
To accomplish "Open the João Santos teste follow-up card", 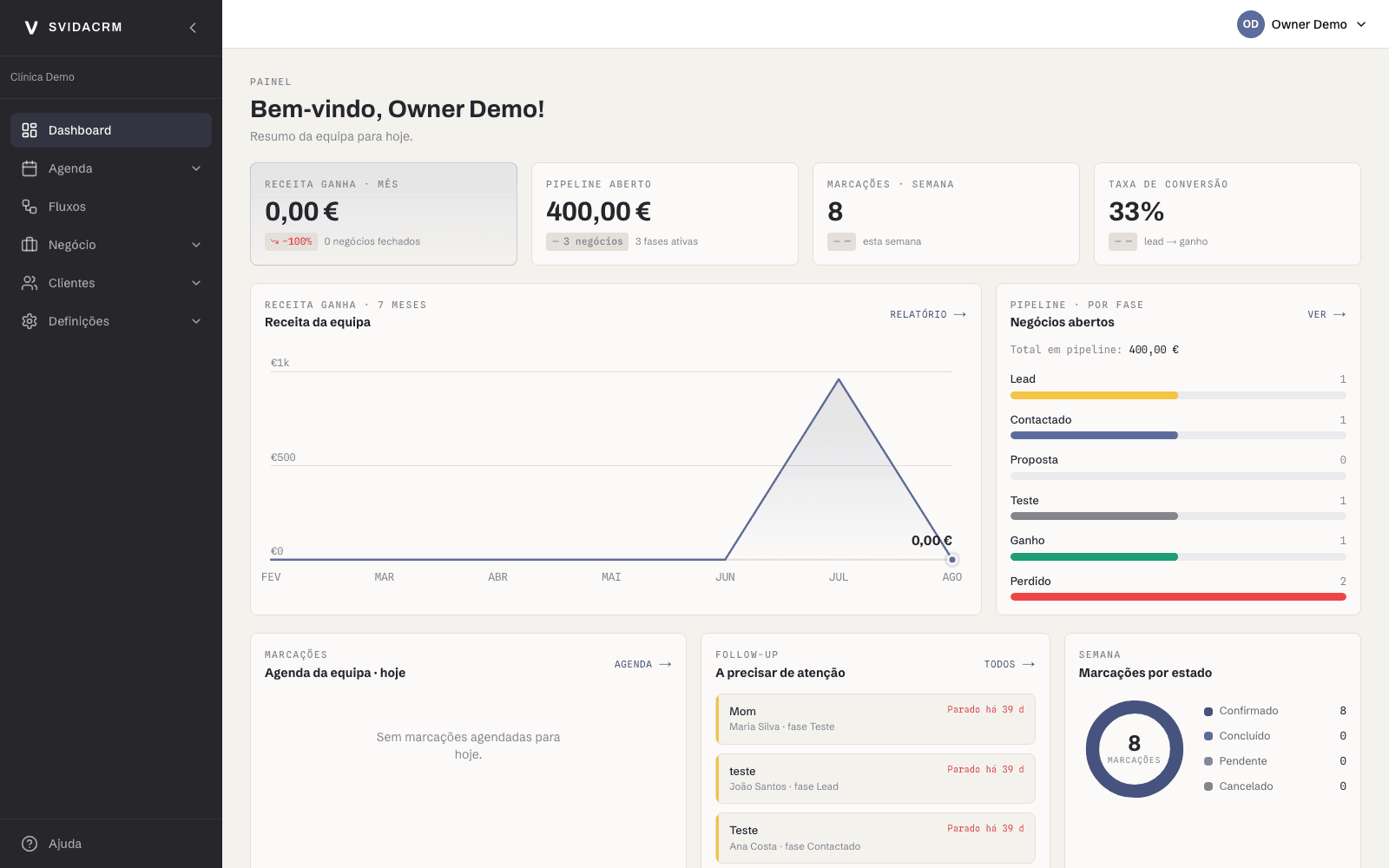I will pyautogui.click(x=876, y=779).
